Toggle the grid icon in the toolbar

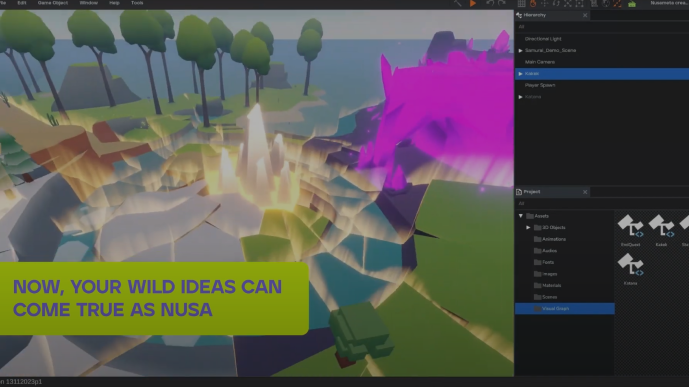[x=521, y=4]
